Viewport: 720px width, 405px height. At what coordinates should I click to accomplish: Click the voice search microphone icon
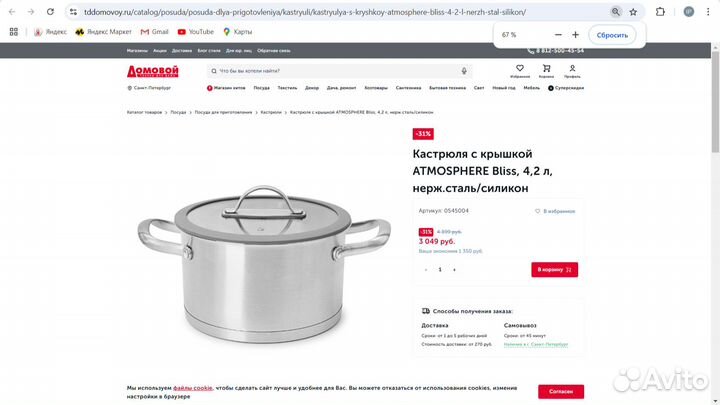tap(464, 71)
